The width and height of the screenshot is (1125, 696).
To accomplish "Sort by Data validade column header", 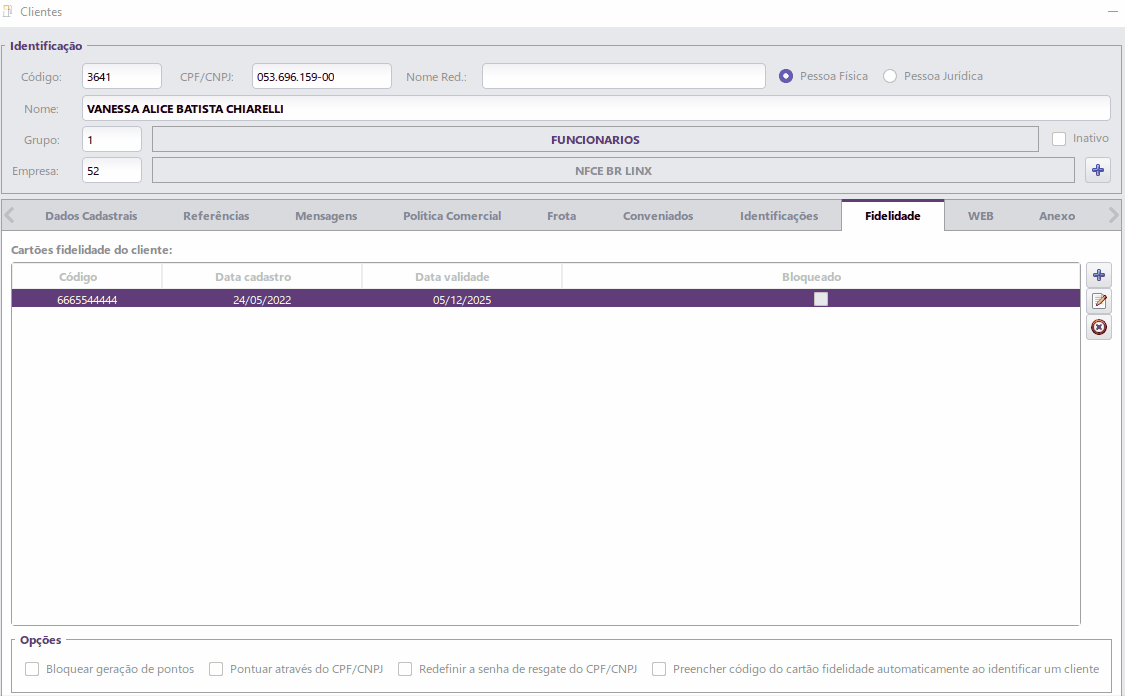I will pos(462,276).
